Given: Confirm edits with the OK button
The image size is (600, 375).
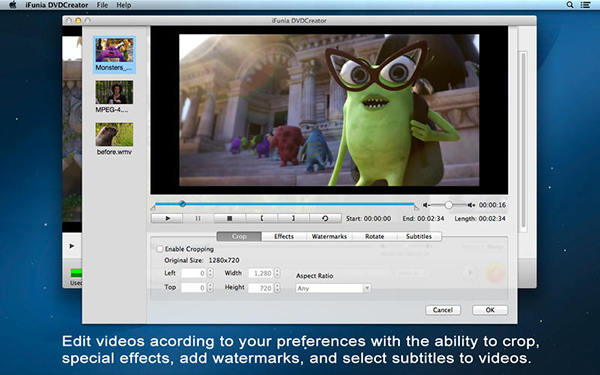Looking at the screenshot, I should [x=490, y=310].
